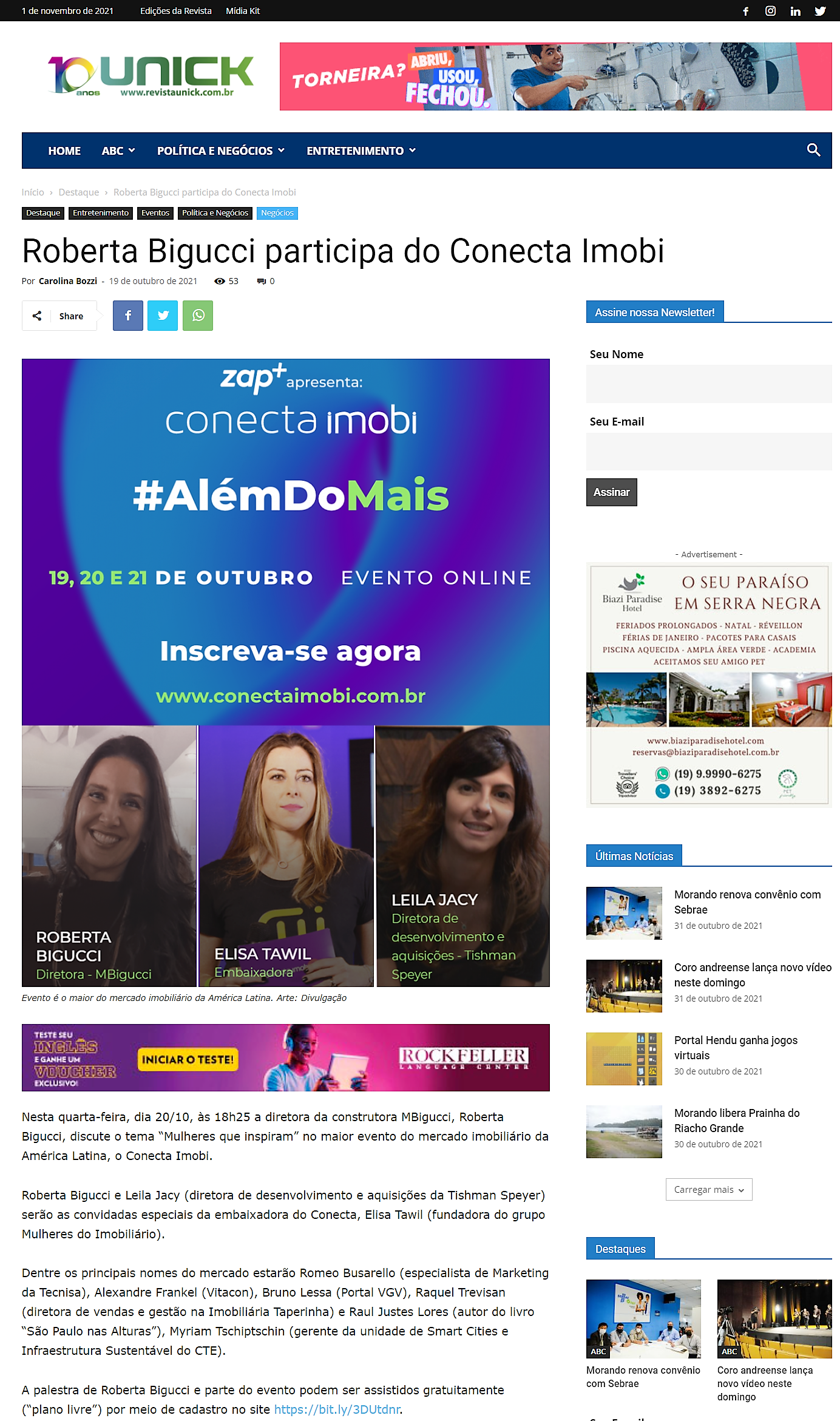
Task: Open Portal Hendu news thumbnail
Action: (624, 1059)
